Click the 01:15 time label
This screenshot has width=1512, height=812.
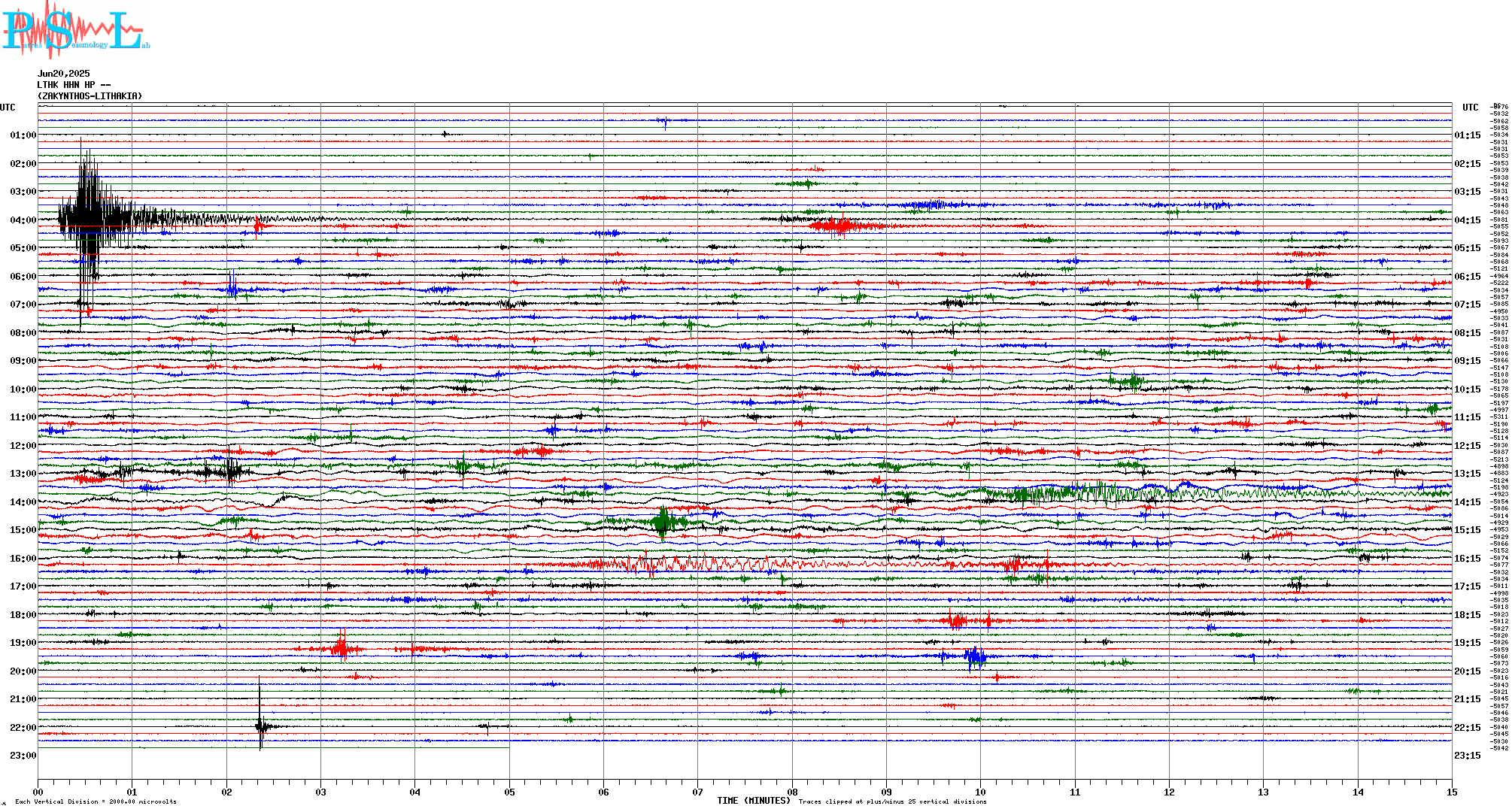(x=1468, y=135)
